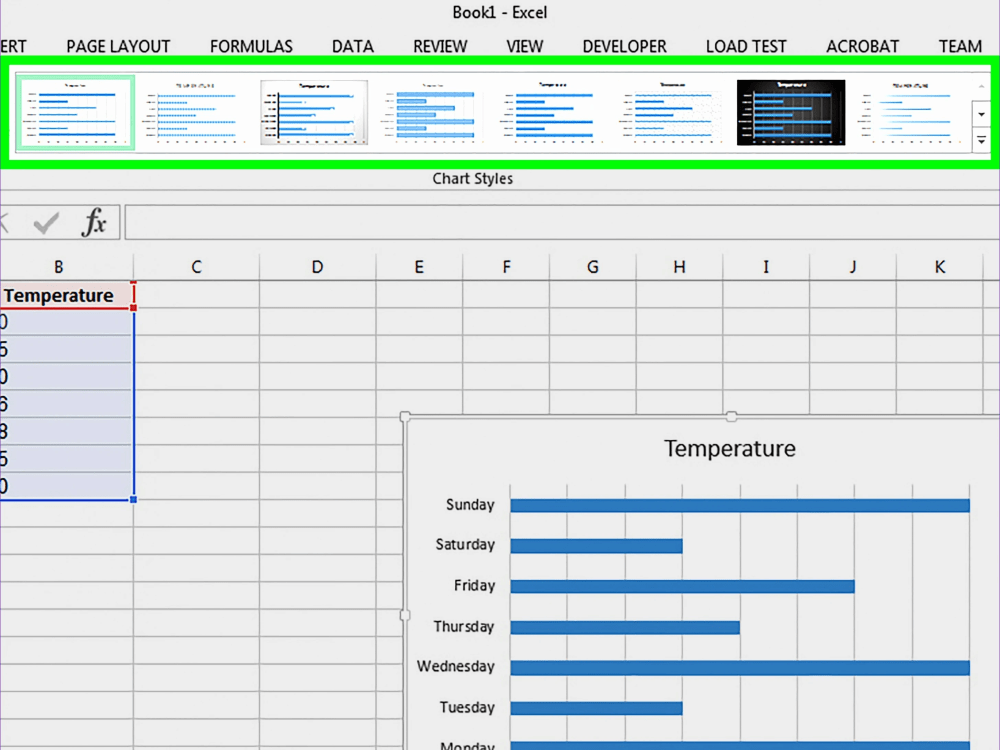Click inside the formula bar input
Image resolution: width=1000 pixels, height=750 pixels.
pos(561,222)
